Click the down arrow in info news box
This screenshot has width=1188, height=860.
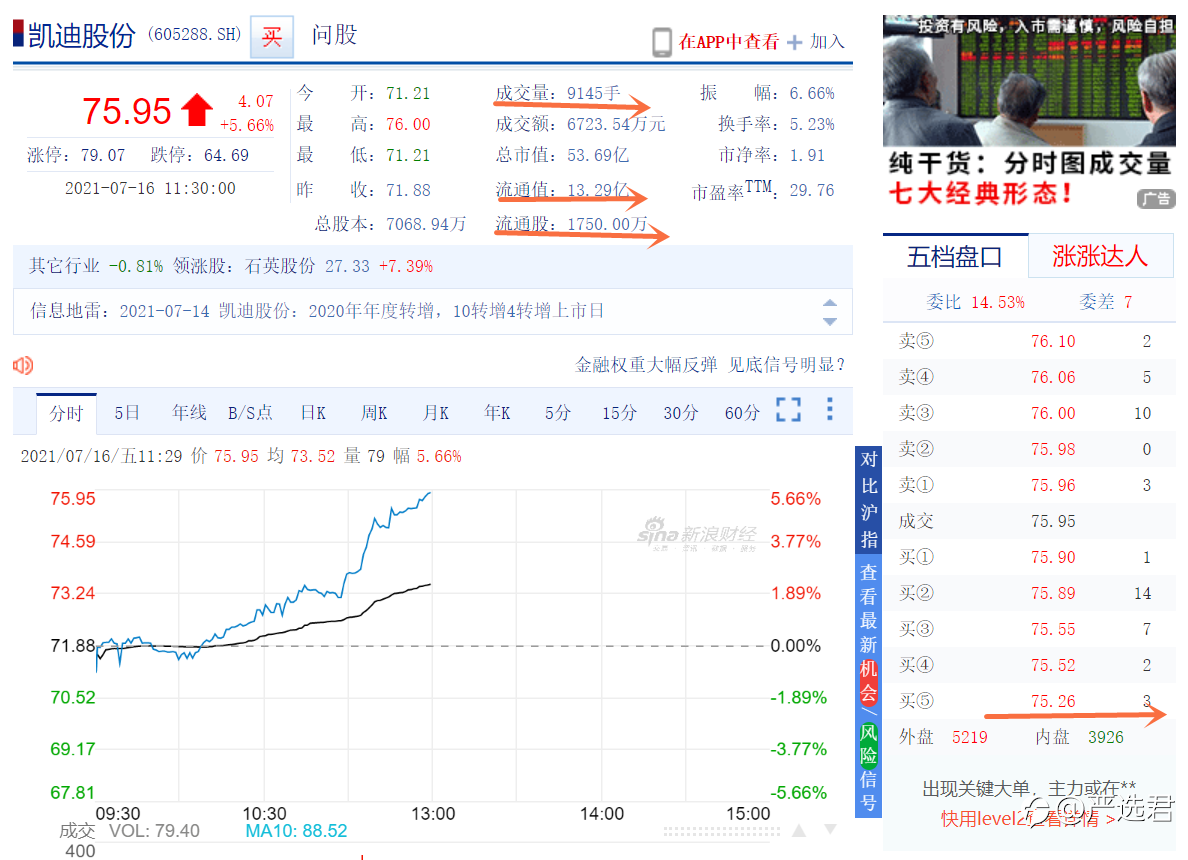click(830, 322)
